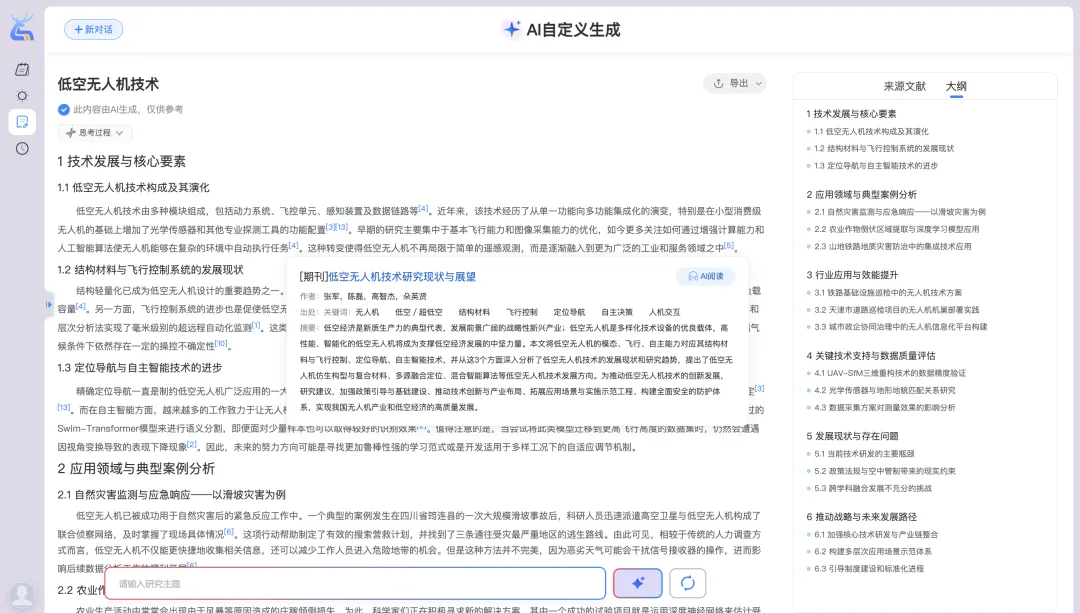Switch to the 来源文献 tab
The image size is (1080, 613).
pyautogui.click(x=904, y=87)
